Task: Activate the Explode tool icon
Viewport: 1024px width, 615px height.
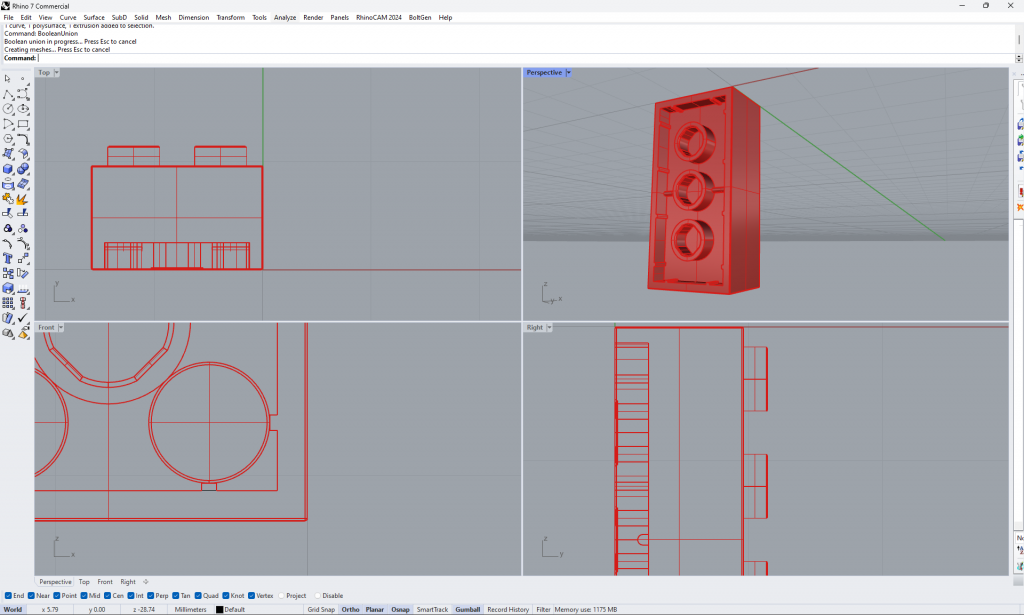Action: point(23,199)
